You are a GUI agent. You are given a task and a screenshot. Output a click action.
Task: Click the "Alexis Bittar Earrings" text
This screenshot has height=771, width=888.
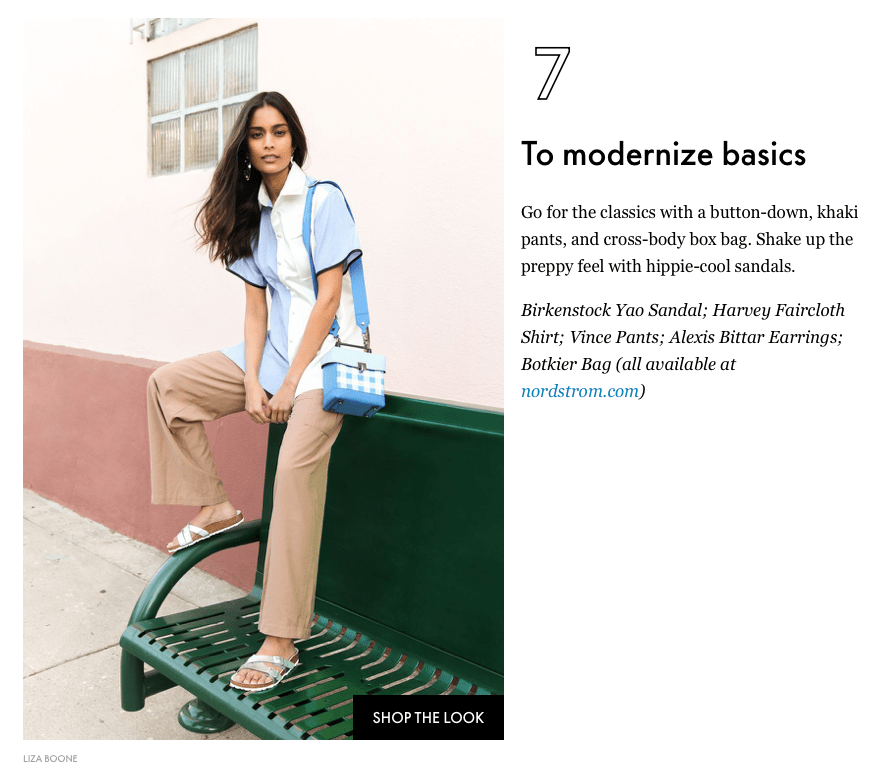(754, 337)
